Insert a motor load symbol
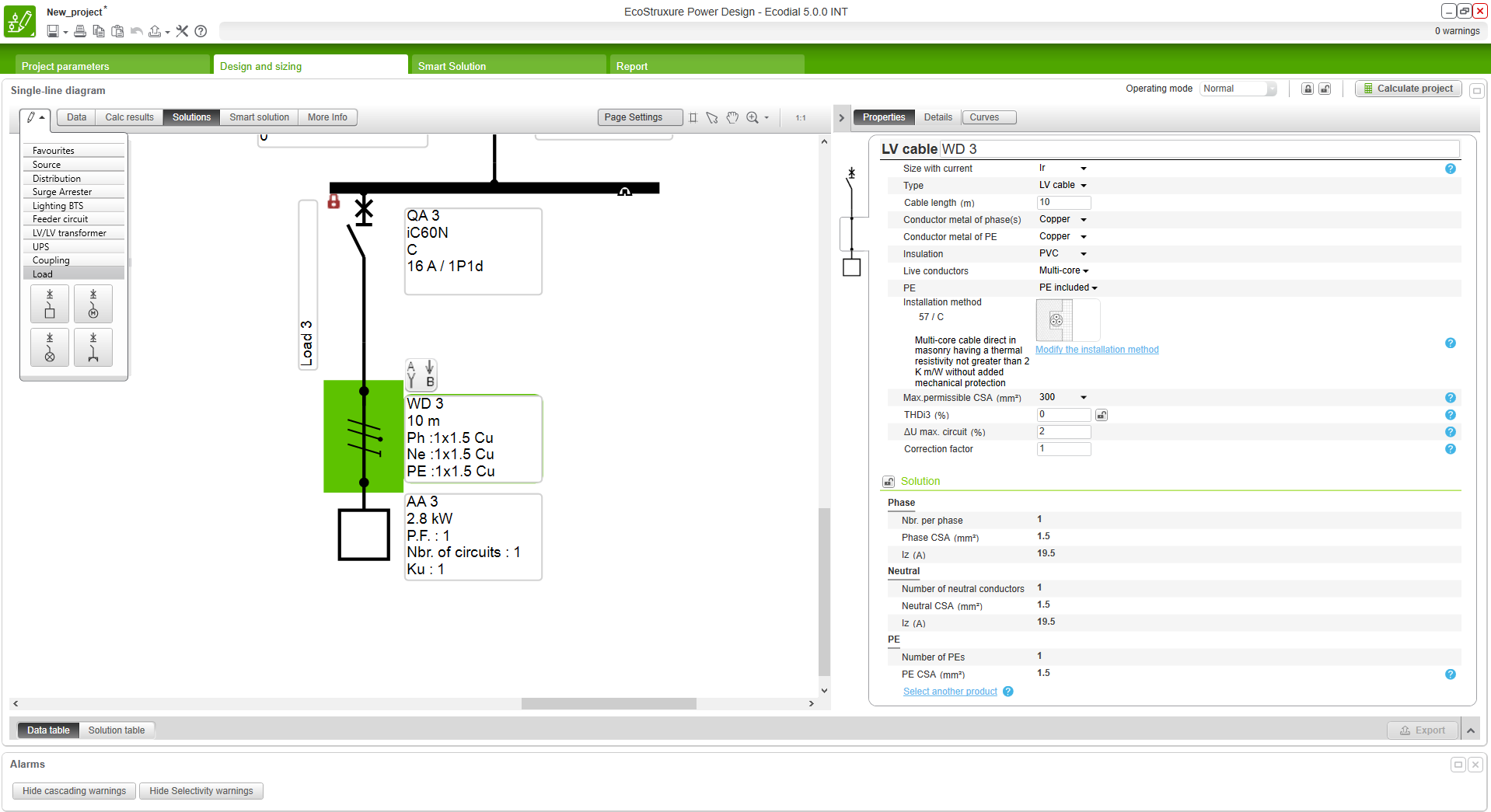This screenshot has height=812, width=1491. [x=93, y=304]
